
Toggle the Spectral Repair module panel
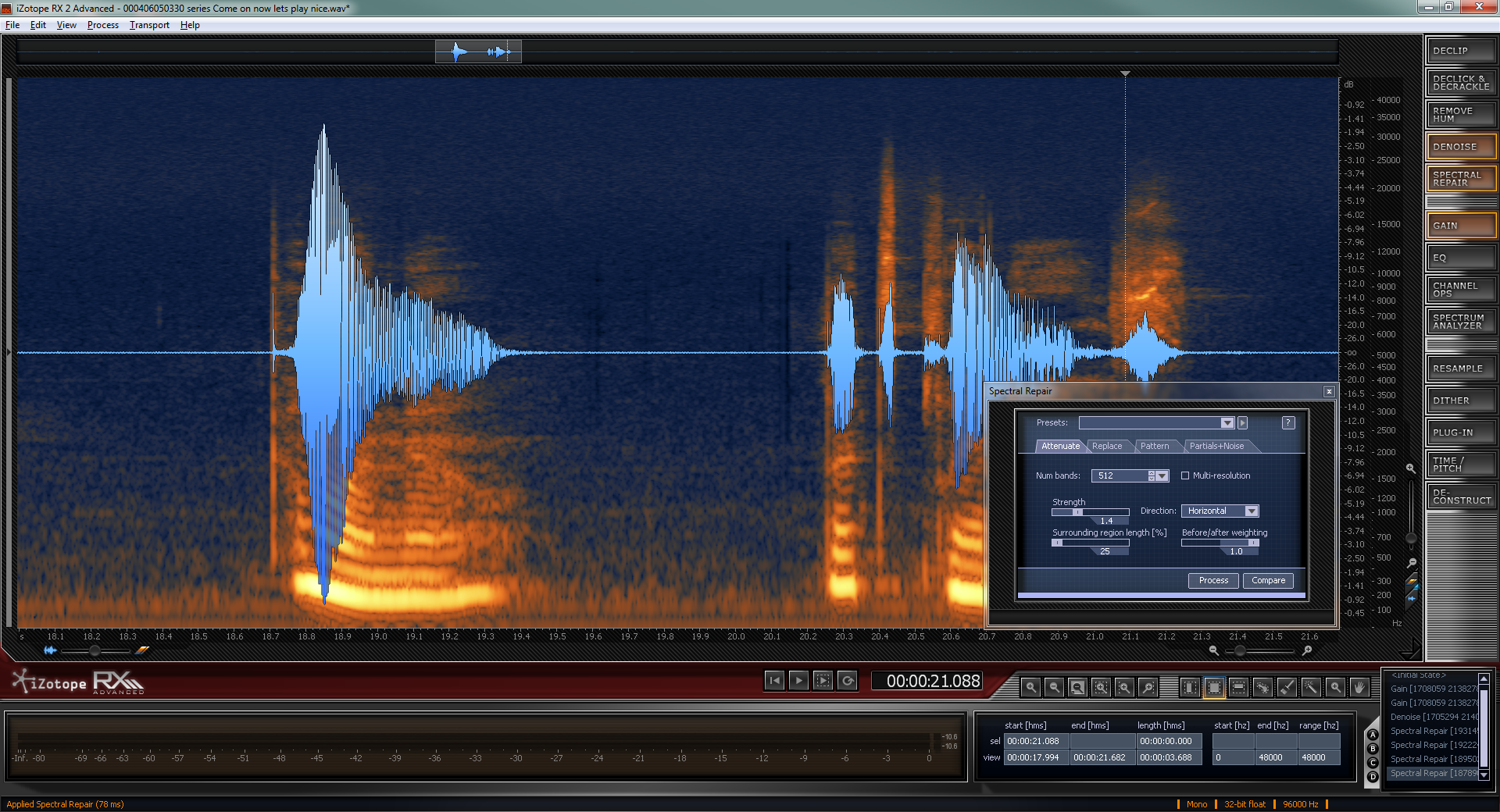click(1461, 179)
